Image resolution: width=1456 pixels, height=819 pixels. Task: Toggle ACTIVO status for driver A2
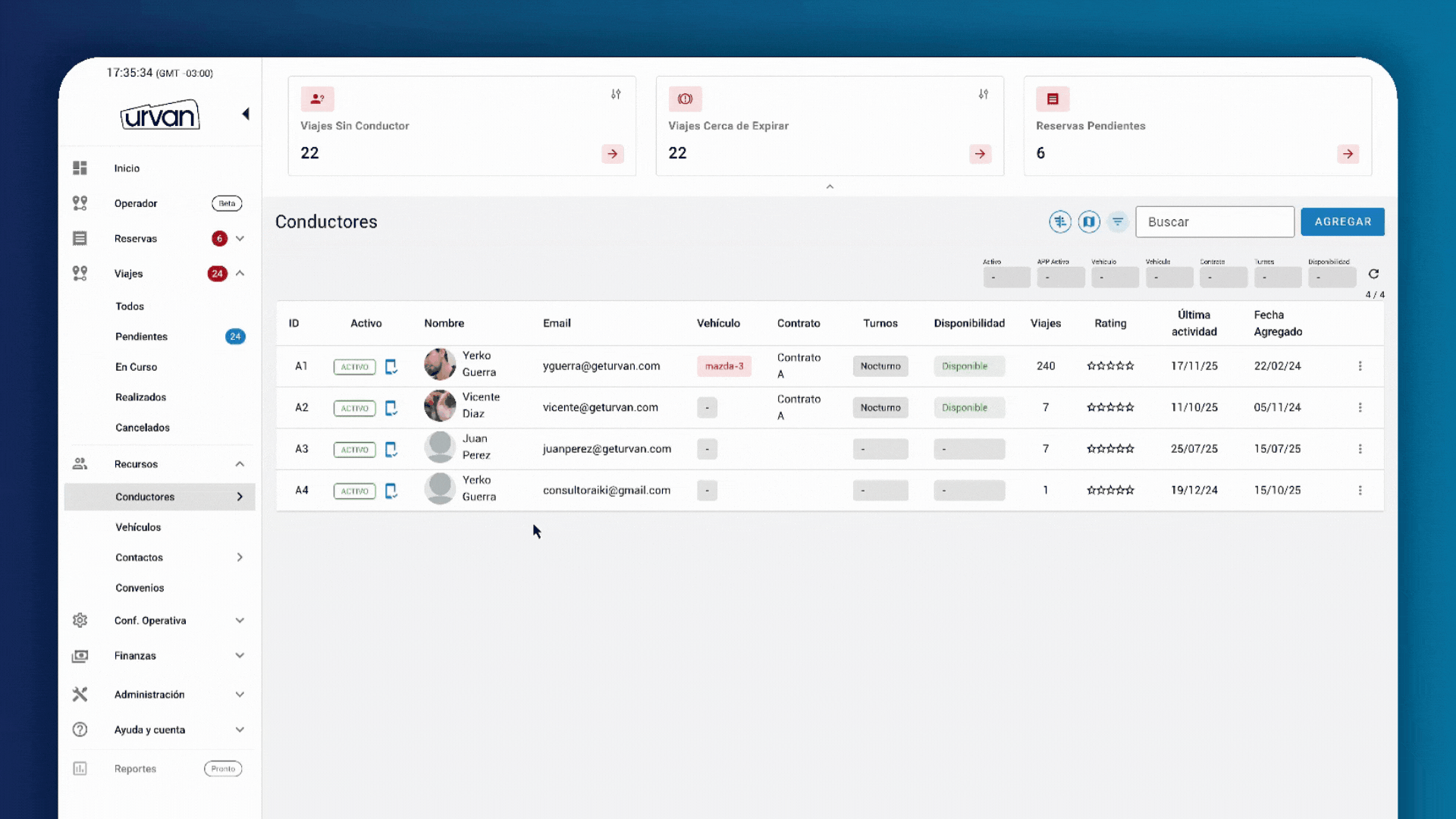click(354, 408)
